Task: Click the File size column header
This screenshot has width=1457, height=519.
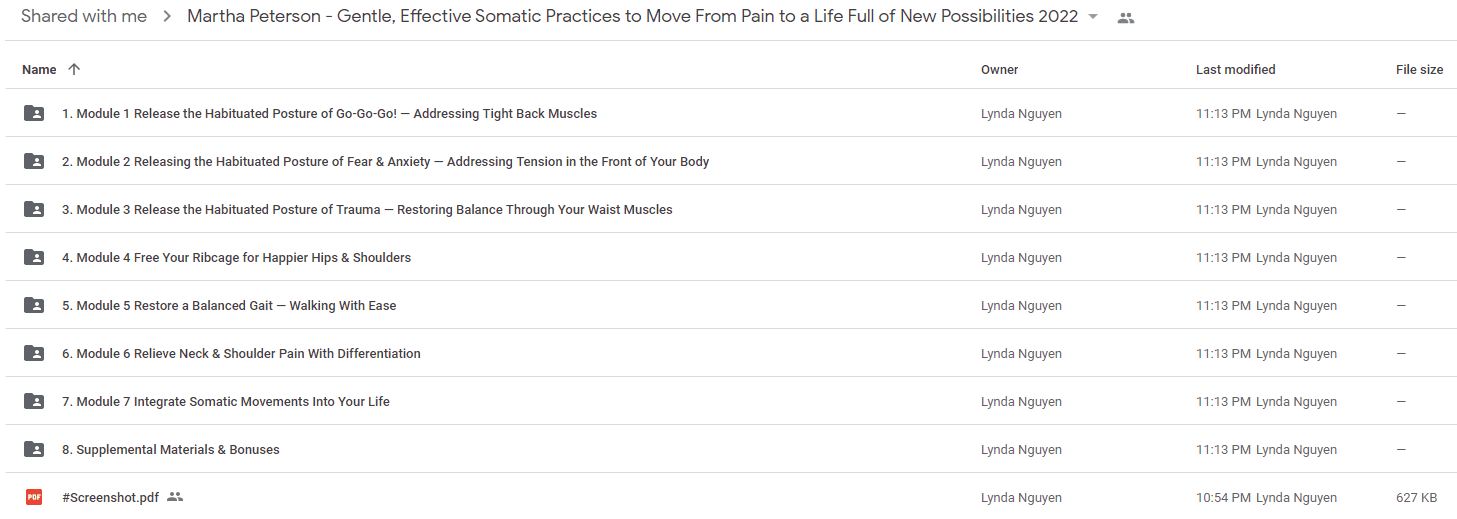Action: click(1420, 70)
